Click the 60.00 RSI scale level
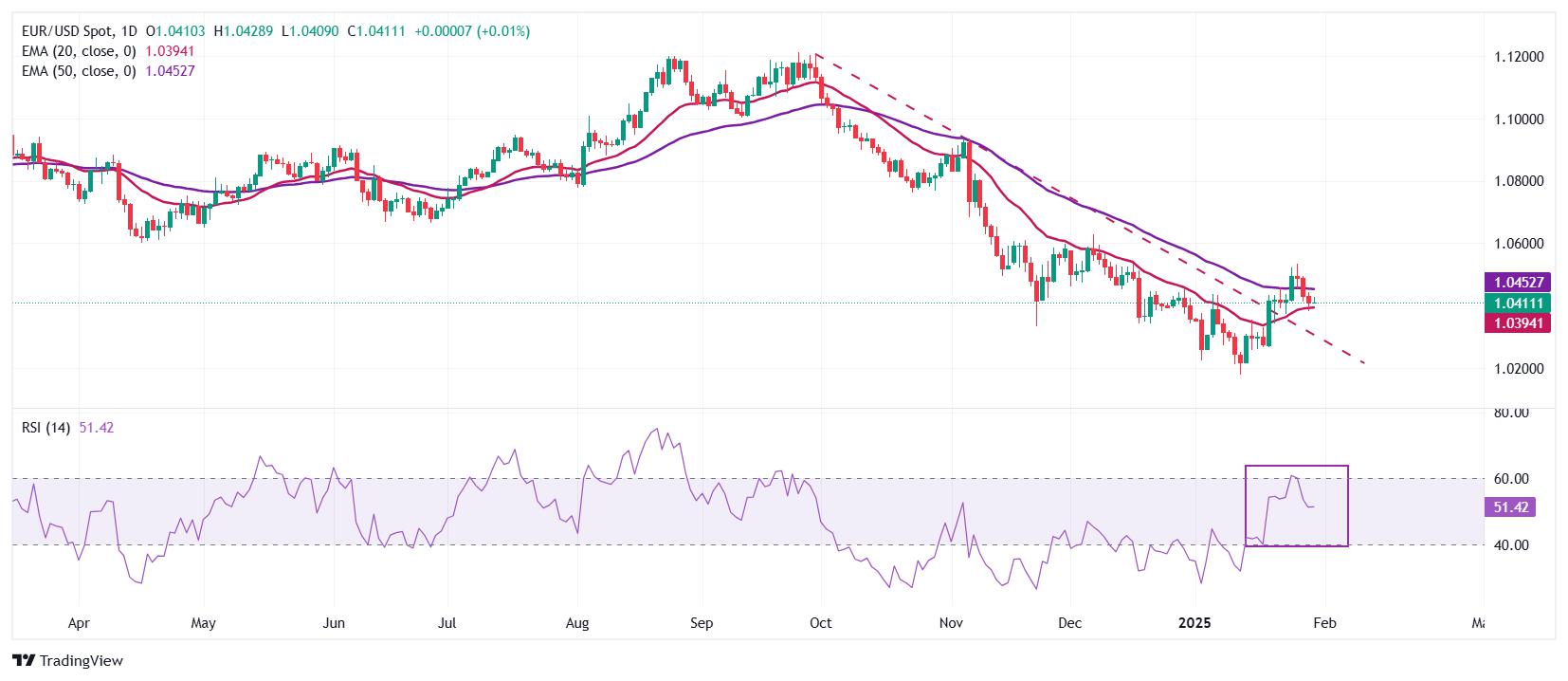1568x681 pixels. coord(1512,478)
